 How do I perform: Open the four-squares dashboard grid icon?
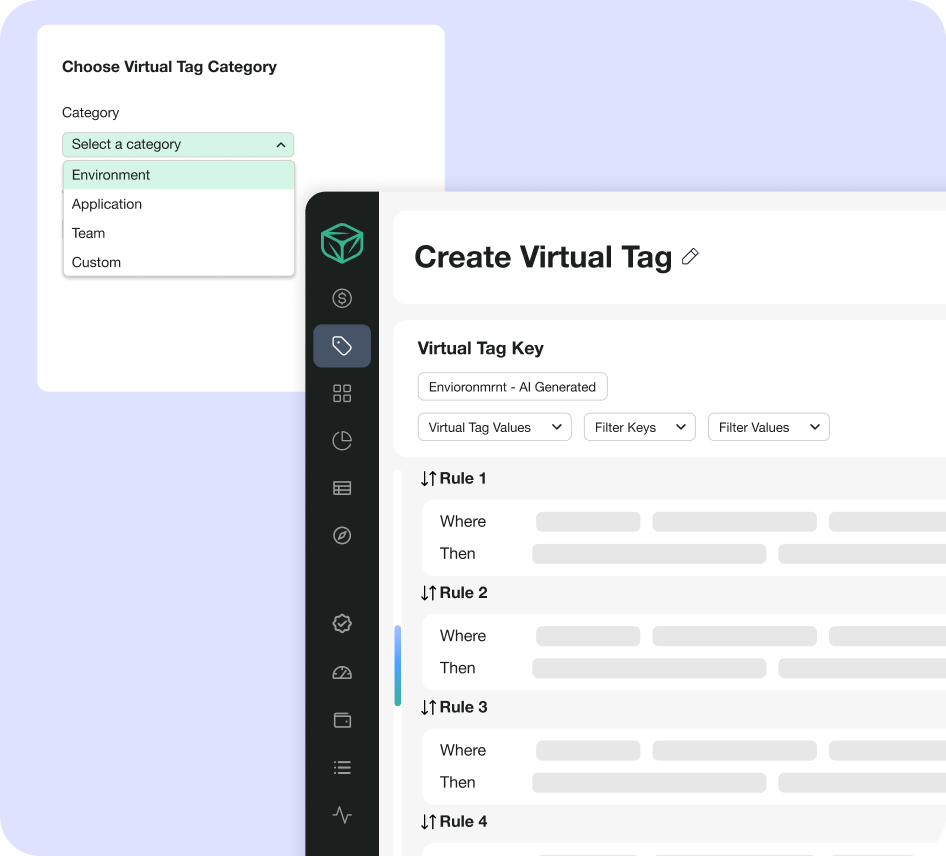[x=342, y=393]
